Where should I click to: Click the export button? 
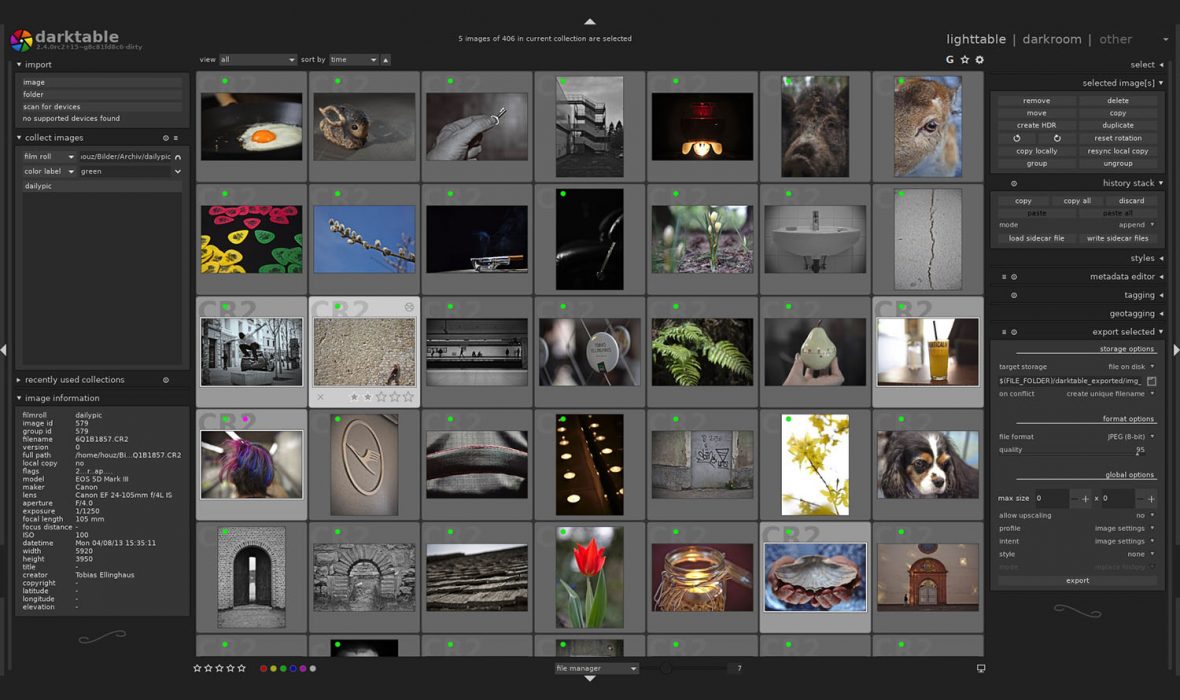[1077, 580]
